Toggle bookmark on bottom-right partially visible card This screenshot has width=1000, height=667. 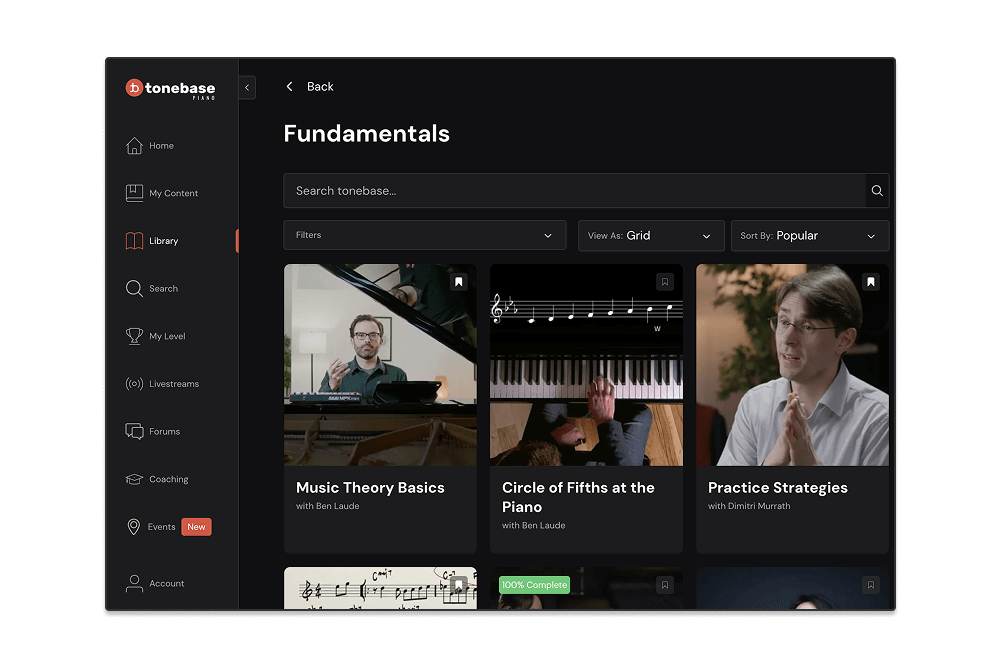[871, 585]
